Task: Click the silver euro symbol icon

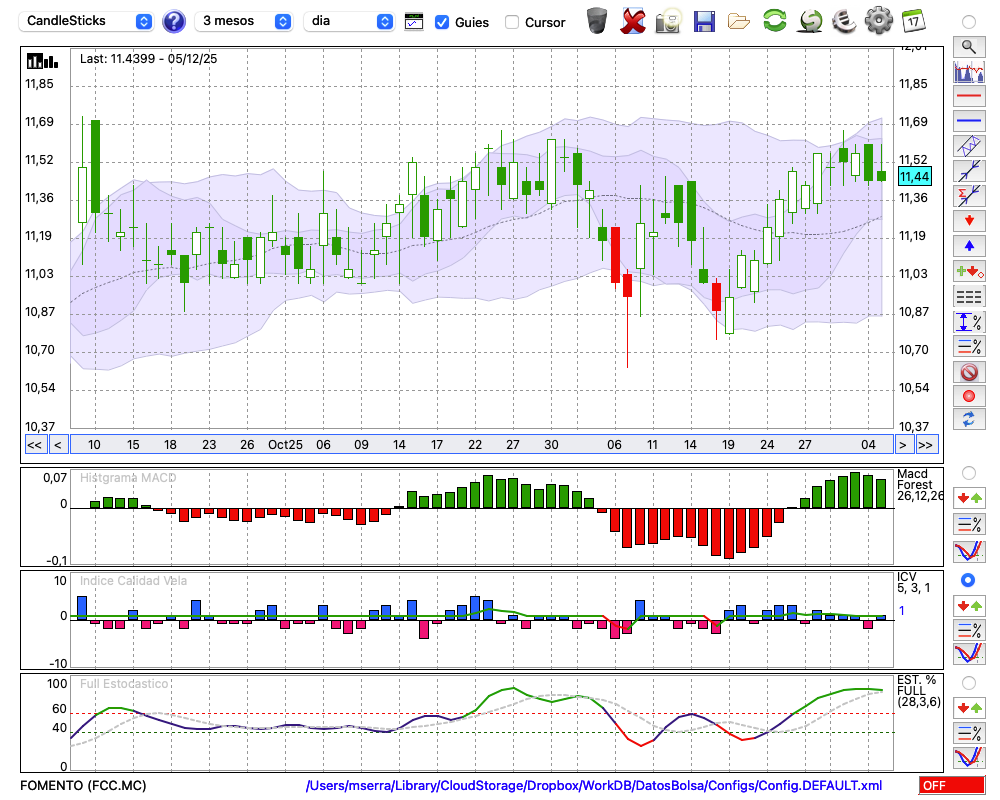Action: 845,21
